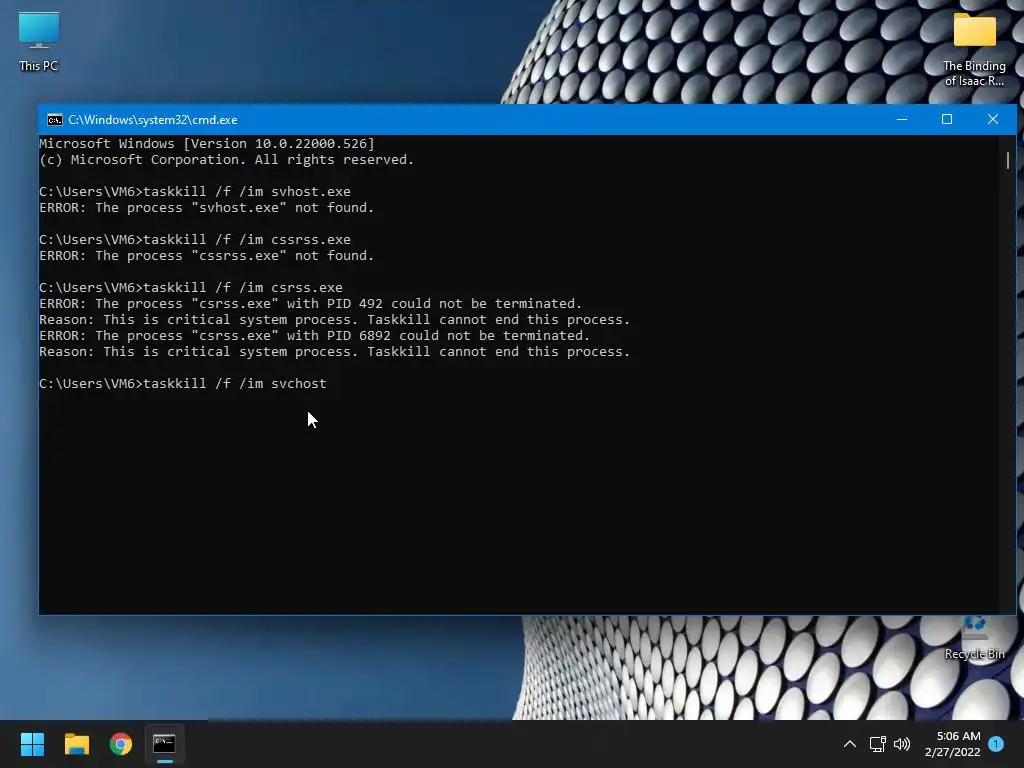The width and height of the screenshot is (1024, 768).
Task: Click the 'taskkill /f /im csrss.exe' command line
Action: coord(191,288)
